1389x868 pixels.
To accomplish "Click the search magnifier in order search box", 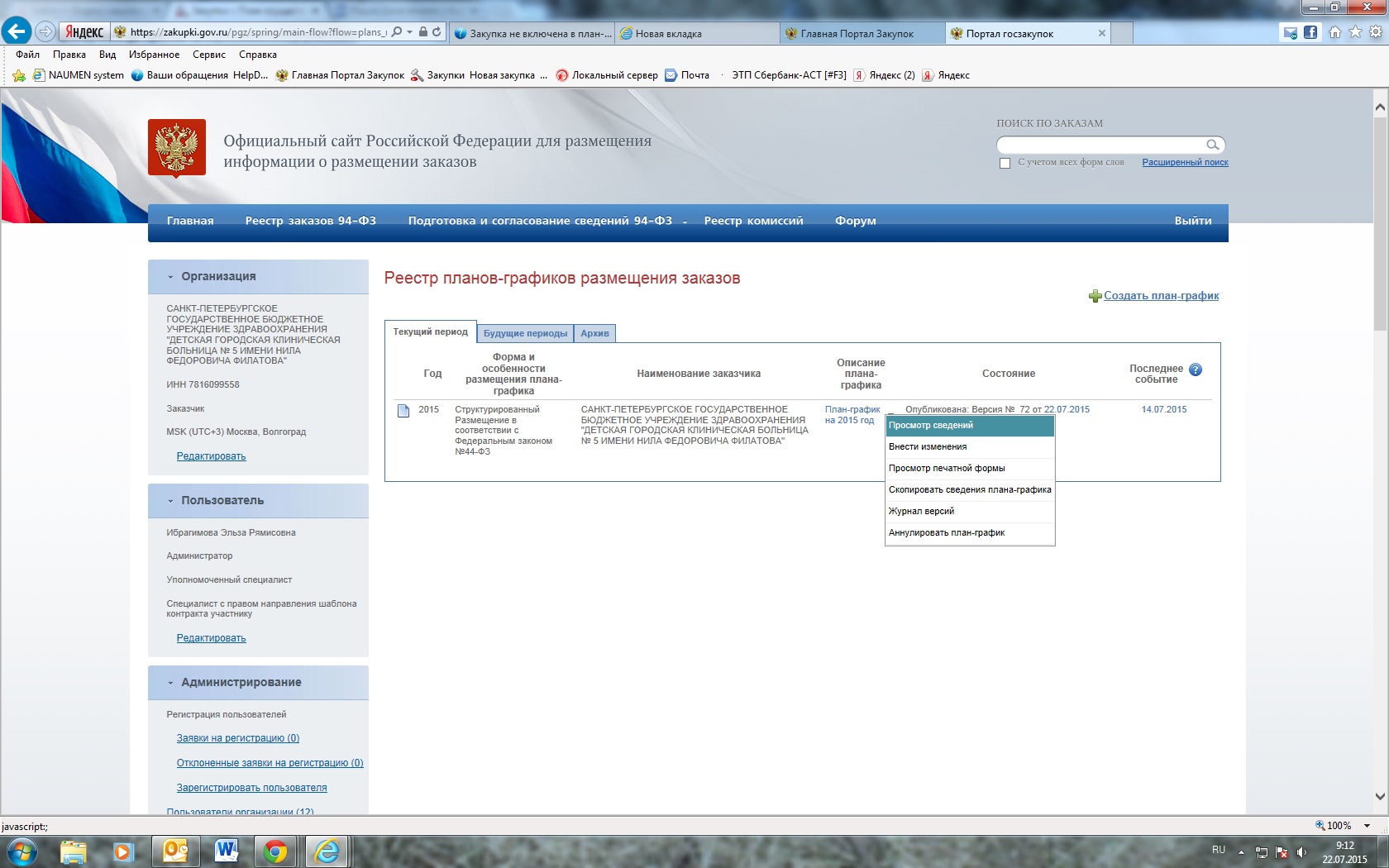I will 1213,145.
